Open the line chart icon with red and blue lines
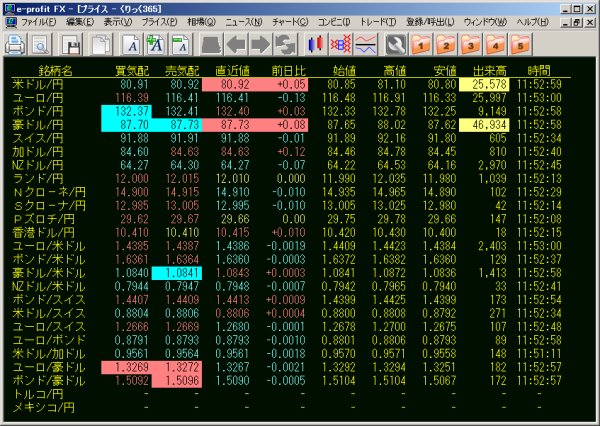This screenshot has width=600, height=426. tap(365, 45)
